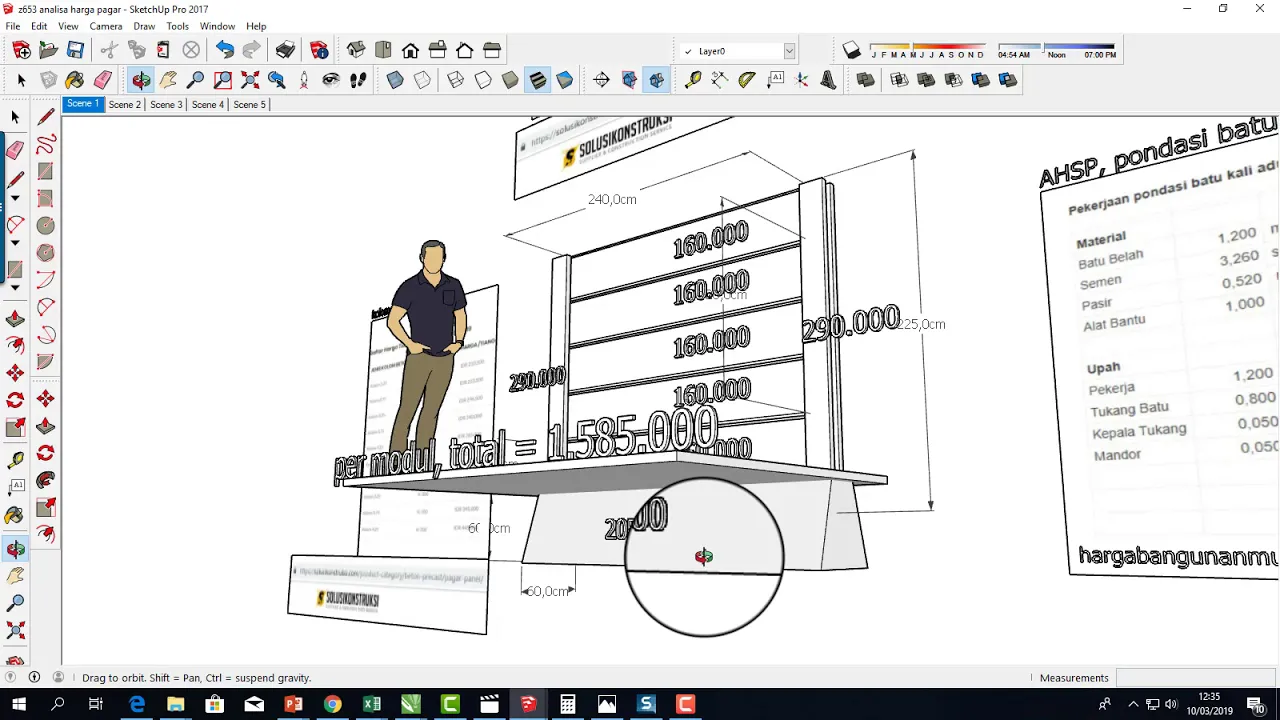Image resolution: width=1280 pixels, height=720 pixels.
Task: Click the Measurements input box
Action: click(1194, 678)
